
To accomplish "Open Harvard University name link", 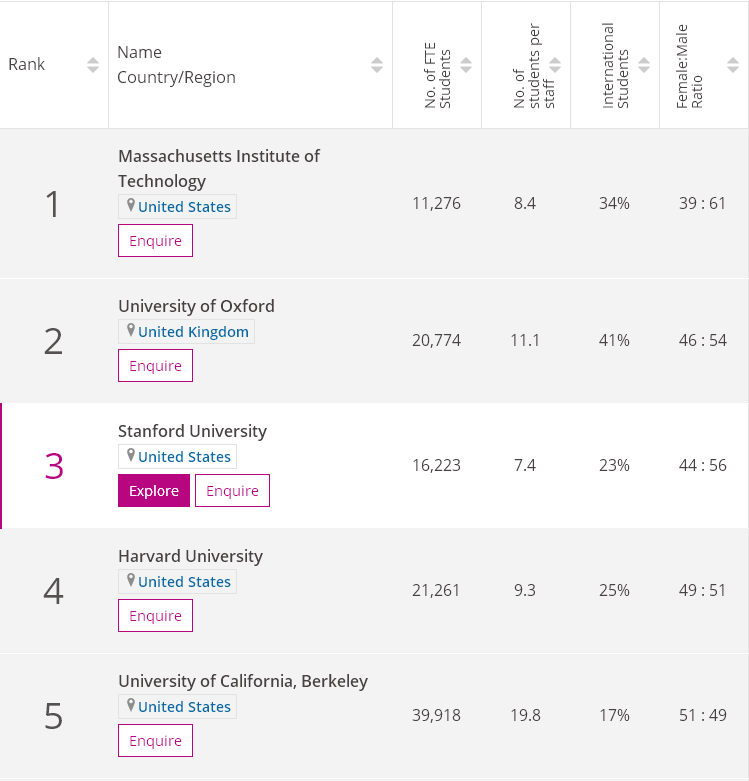I will pos(190,556).
